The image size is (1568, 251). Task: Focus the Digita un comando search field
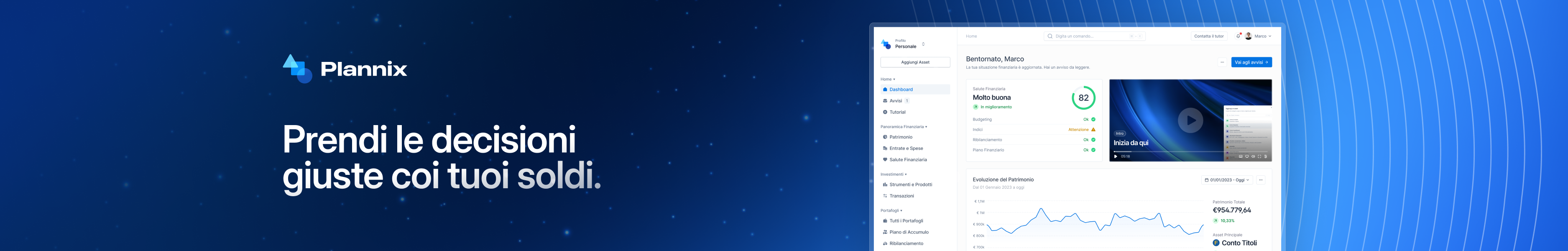(x=1094, y=36)
